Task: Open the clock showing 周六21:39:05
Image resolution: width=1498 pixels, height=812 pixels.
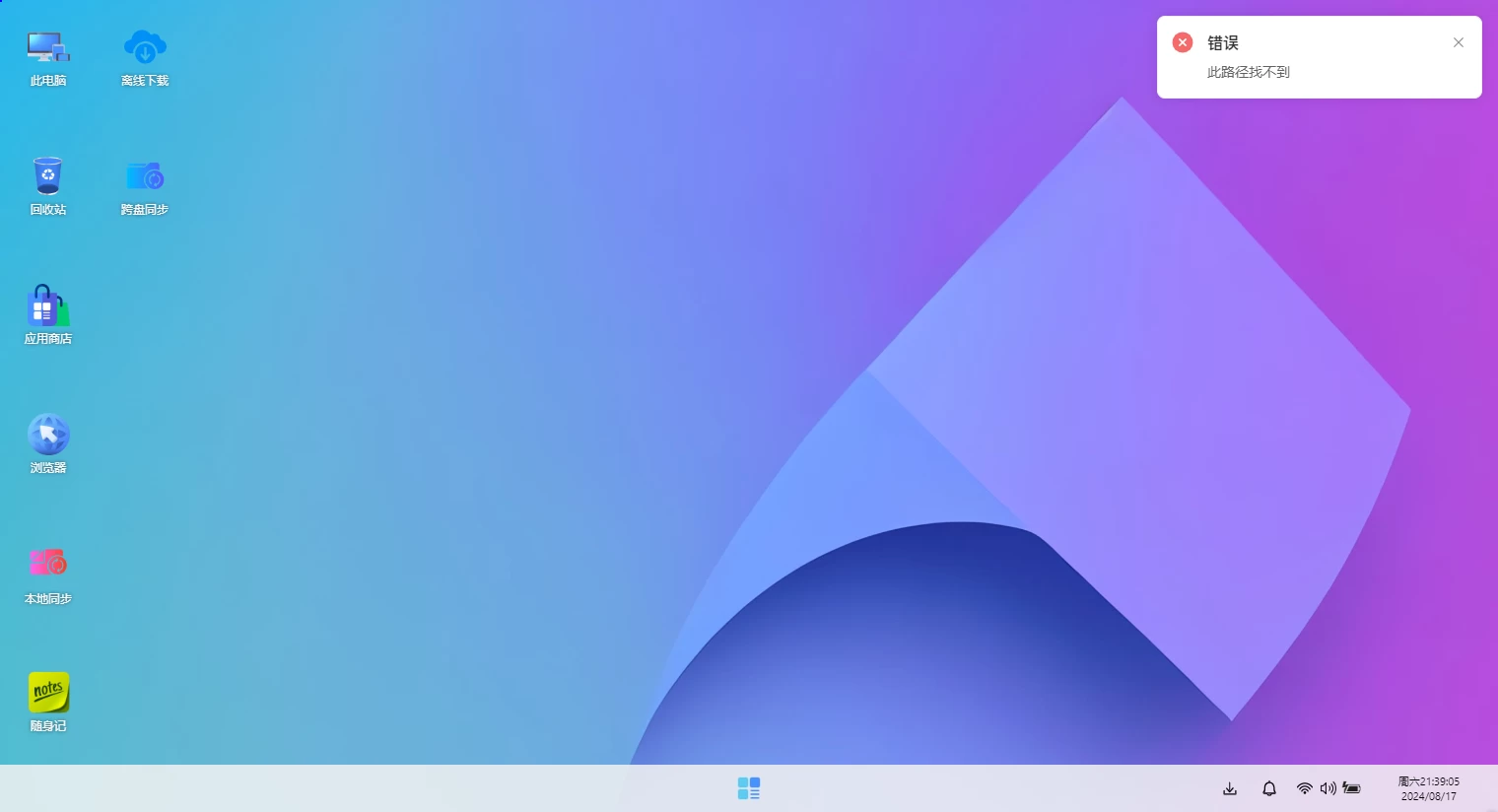Action: point(1428,781)
